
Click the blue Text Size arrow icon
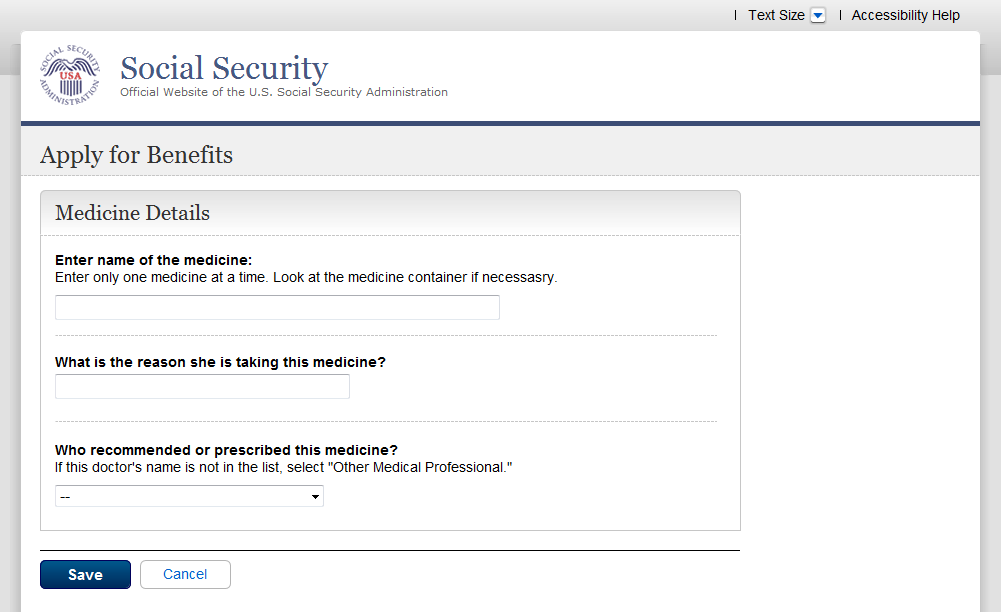pyautogui.click(x=818, y=15)
